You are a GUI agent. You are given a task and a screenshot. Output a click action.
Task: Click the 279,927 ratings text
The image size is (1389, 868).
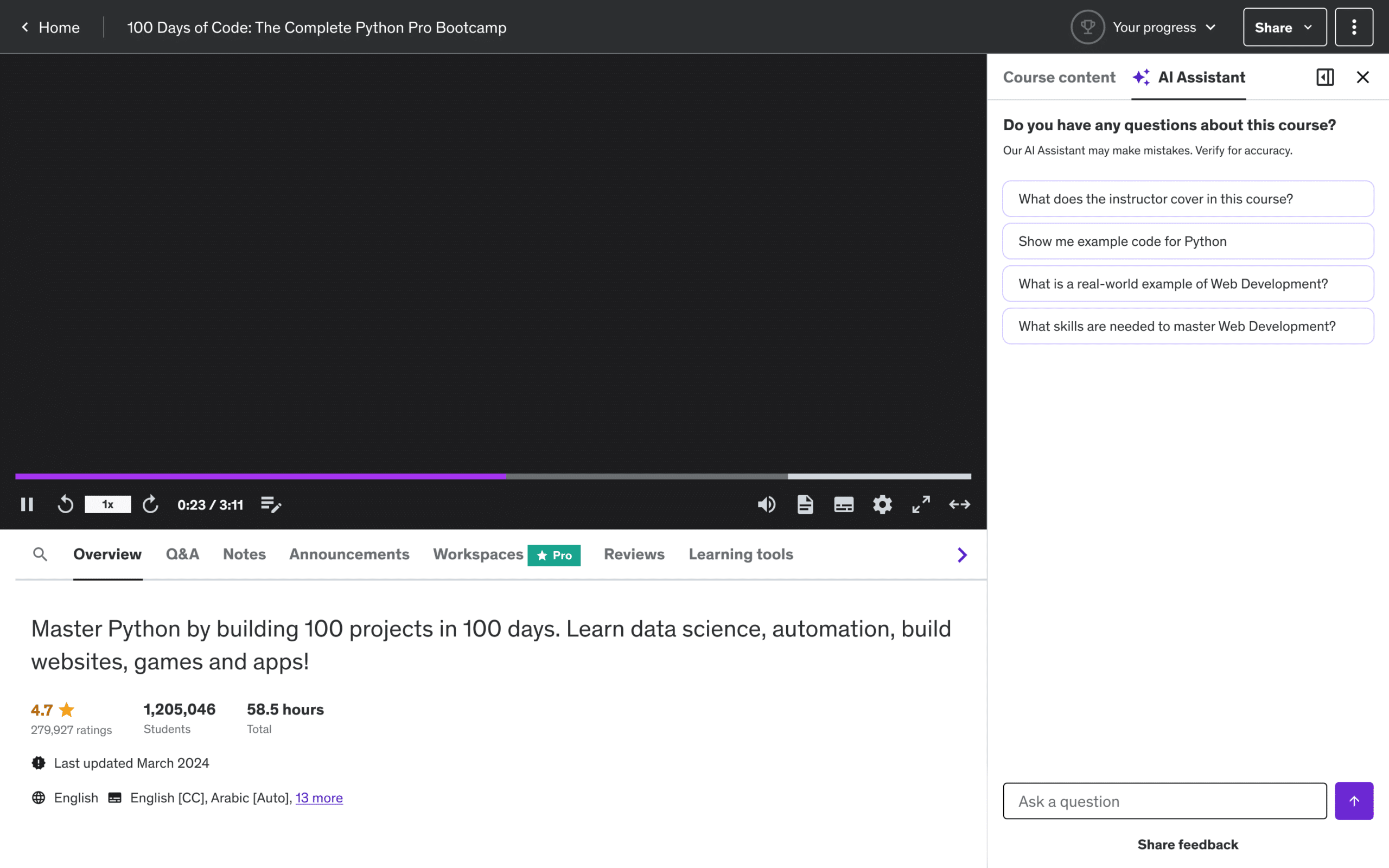coord(71,730)
